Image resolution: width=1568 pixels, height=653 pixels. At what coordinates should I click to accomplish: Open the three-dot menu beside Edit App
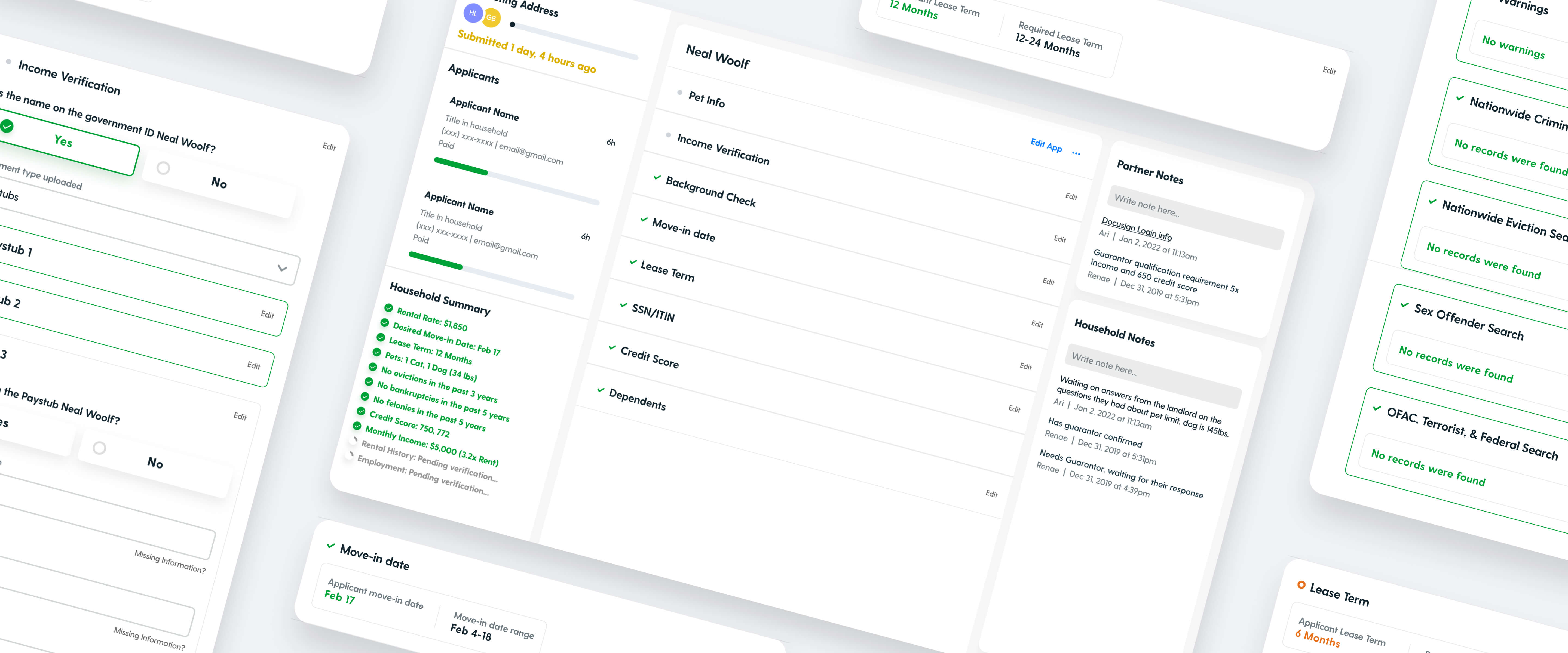pos(1076,153)
